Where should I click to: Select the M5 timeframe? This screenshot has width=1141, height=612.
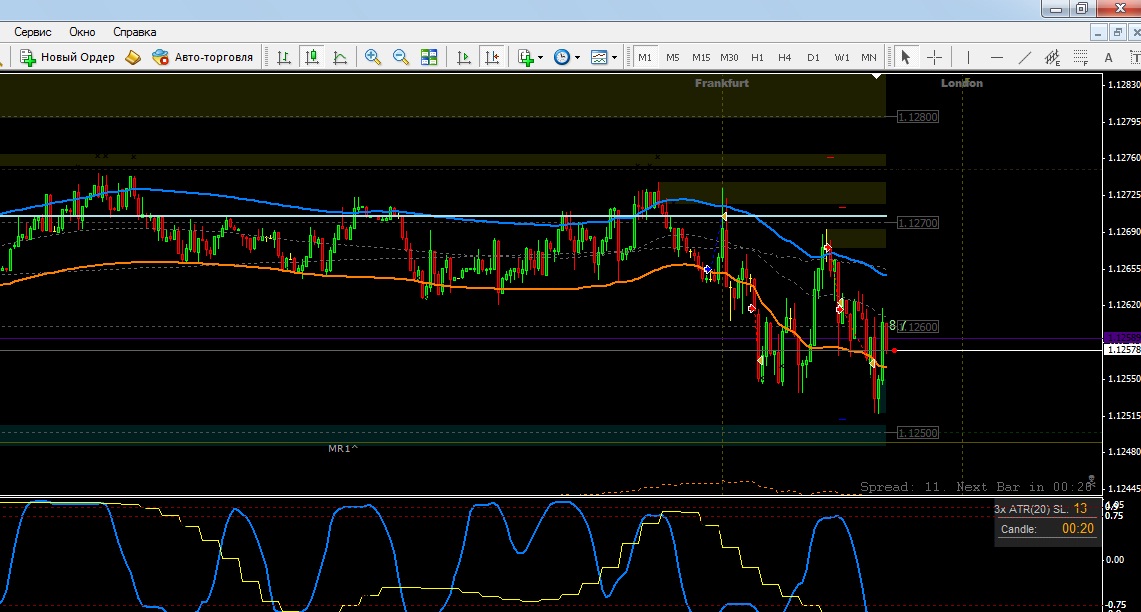pyautogui.click(x=672, y=57)
